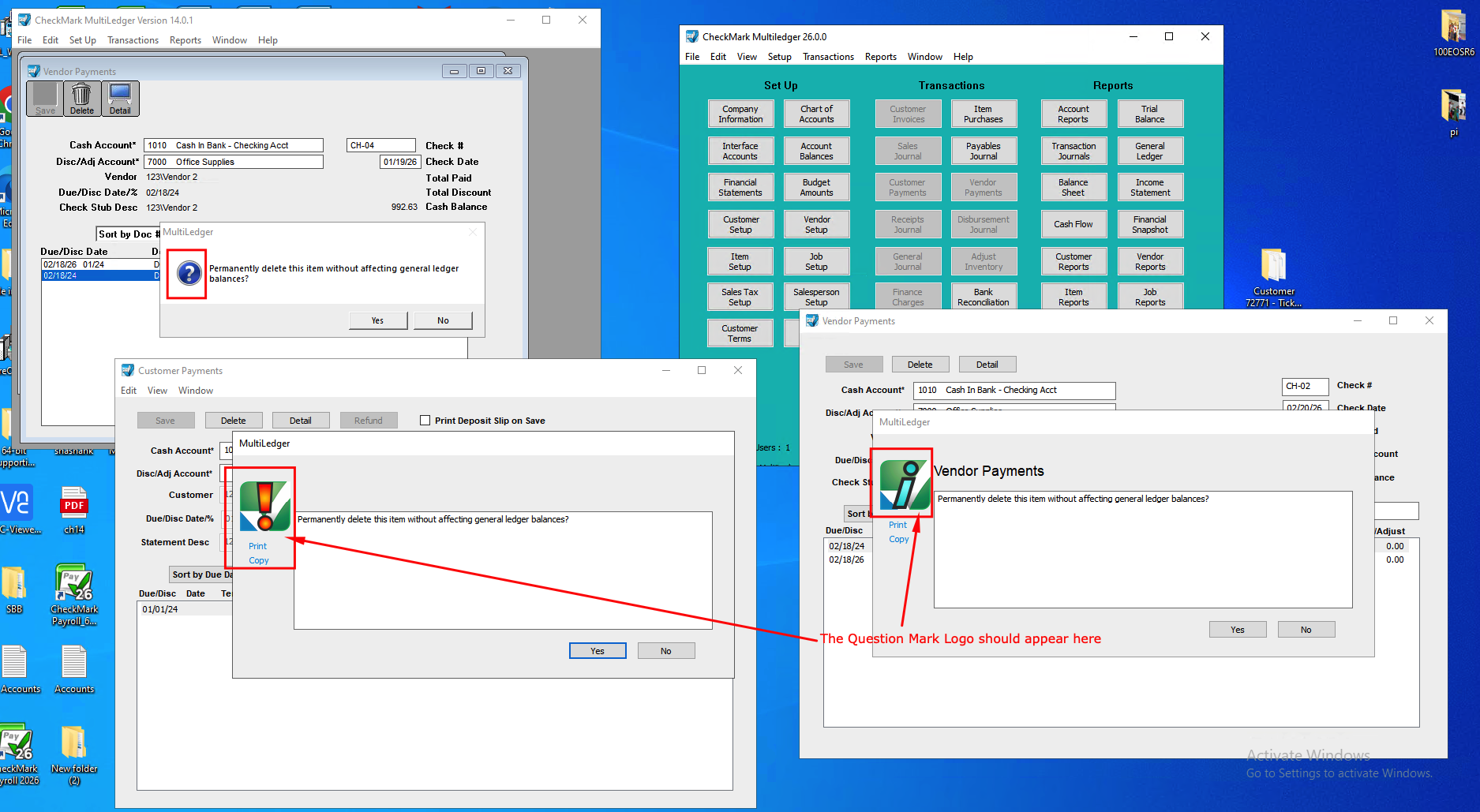Click Print link in Customer Payments dialog

click(x=258, y=546)
